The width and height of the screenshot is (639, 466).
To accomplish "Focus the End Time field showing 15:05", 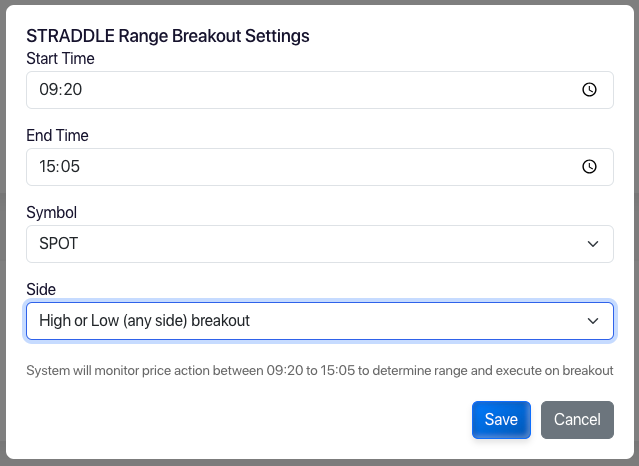I will 320,167.
